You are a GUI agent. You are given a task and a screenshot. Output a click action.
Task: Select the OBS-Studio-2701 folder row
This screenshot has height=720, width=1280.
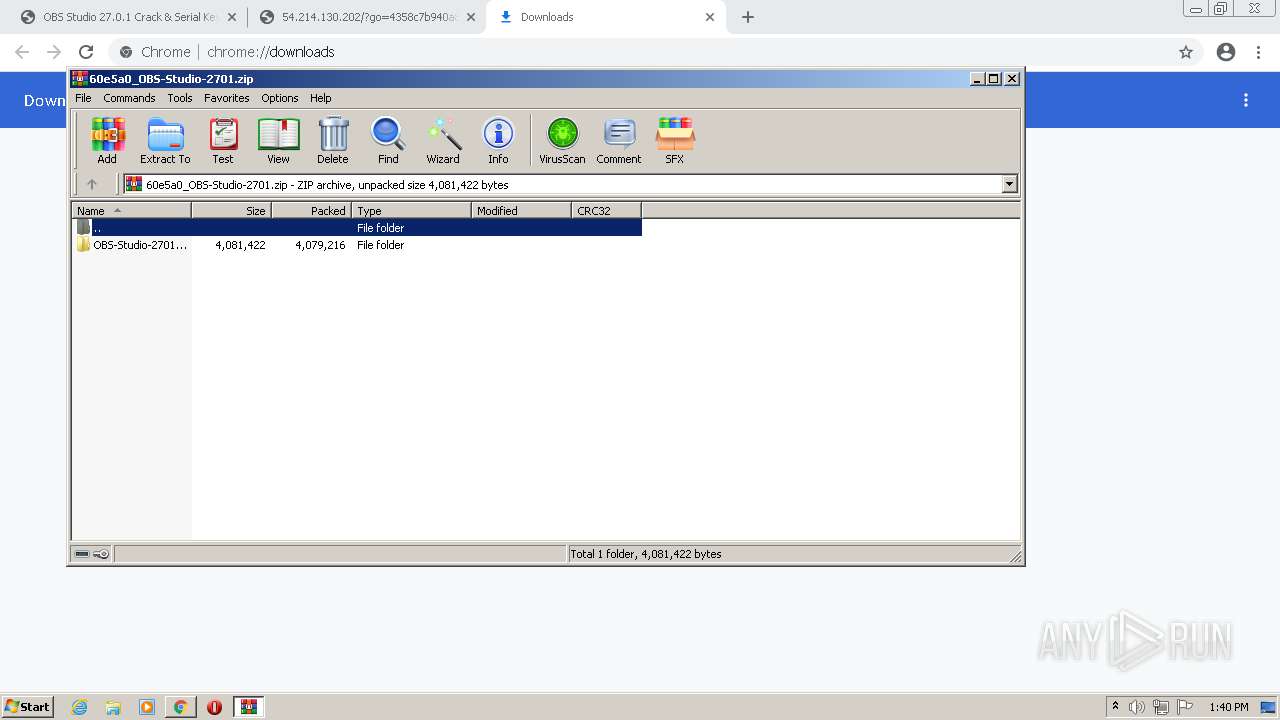[x=357, y=245]
